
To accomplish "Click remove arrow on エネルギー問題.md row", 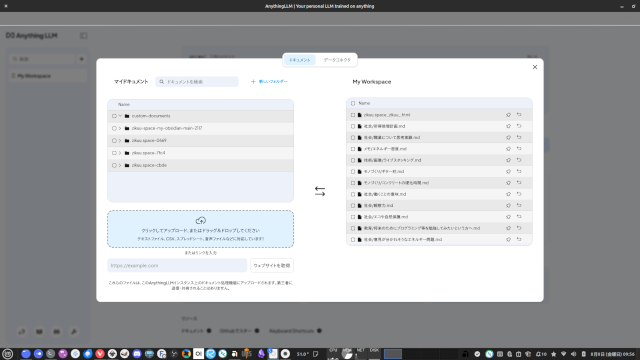I will tap(519, 239).
